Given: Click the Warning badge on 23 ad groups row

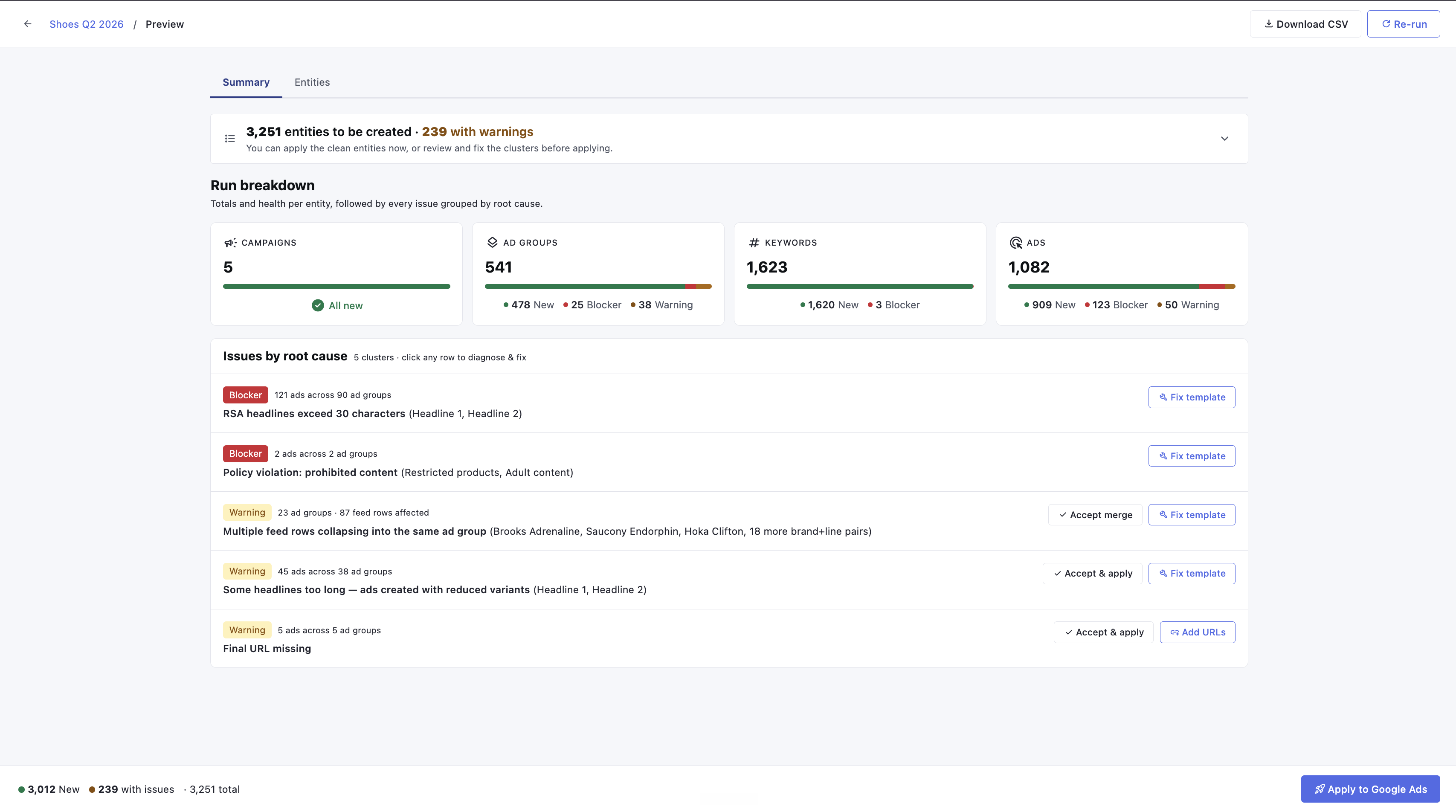Looking at the screenshot, I should pyautogui.click(x=247, y=513).
